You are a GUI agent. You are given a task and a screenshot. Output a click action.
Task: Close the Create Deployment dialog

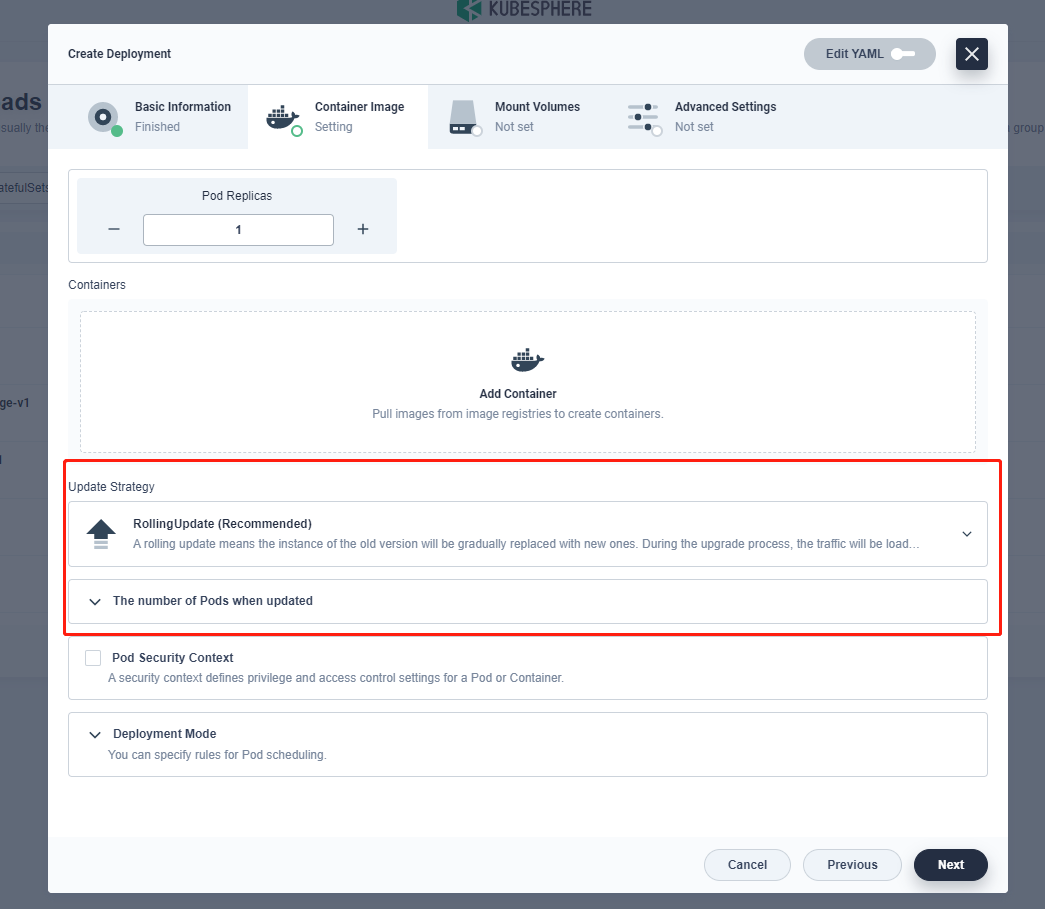pyautogui.click(x=971, y=54)
